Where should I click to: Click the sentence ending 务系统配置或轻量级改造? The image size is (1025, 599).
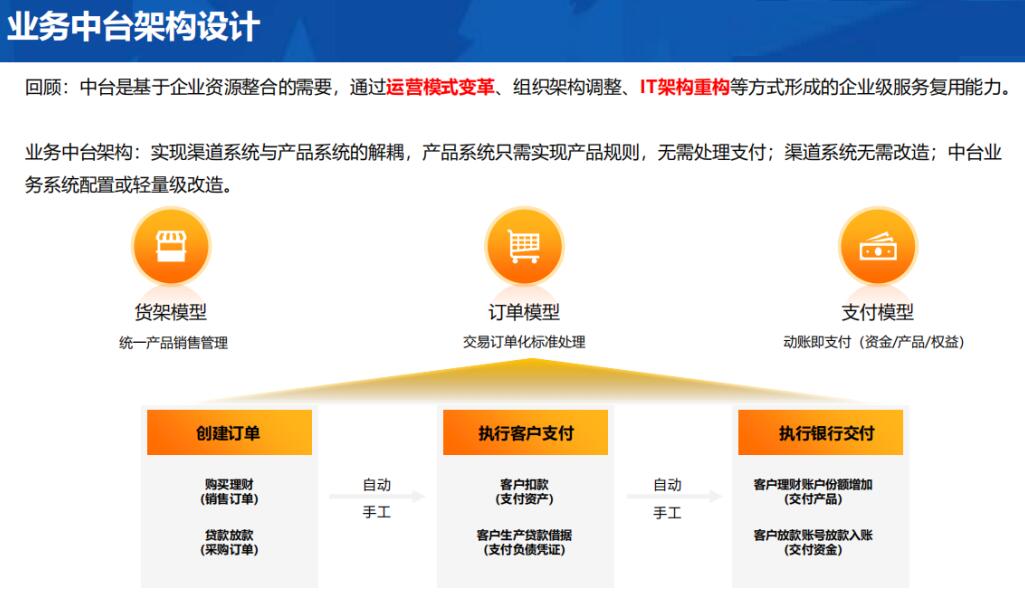point(129,185)
